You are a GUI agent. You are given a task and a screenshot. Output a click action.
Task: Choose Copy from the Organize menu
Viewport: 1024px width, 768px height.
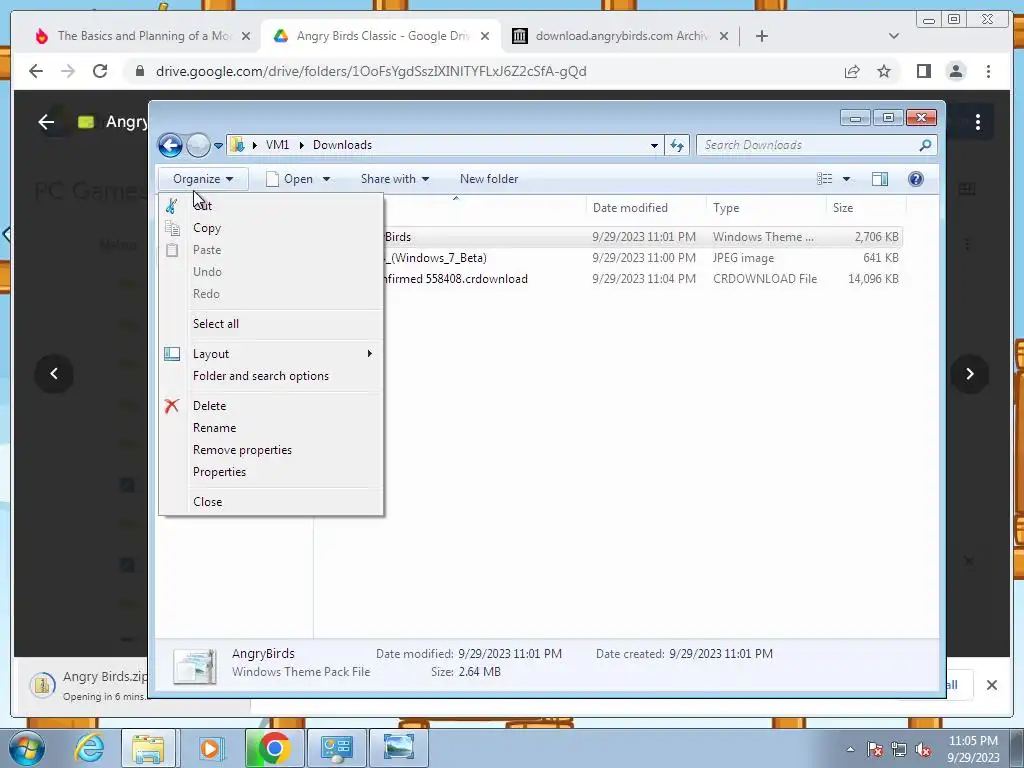coord(271,228)
